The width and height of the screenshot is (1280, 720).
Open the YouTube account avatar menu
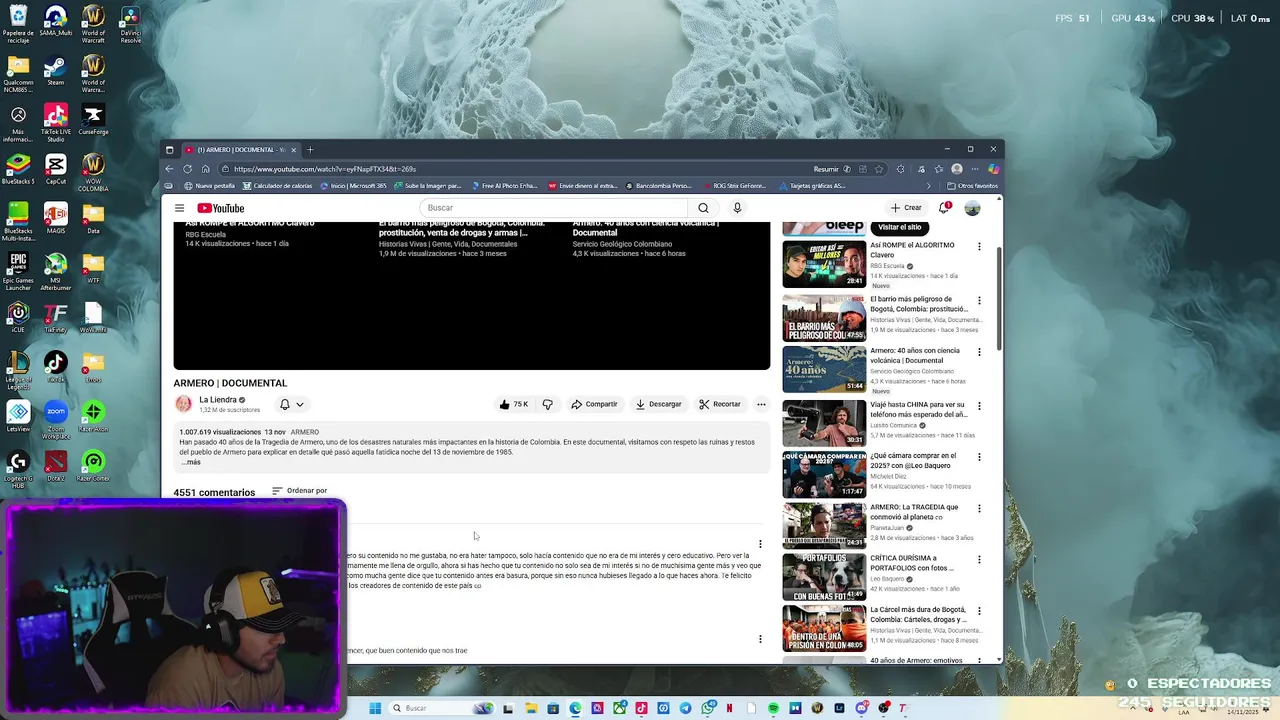coord(972,208)
